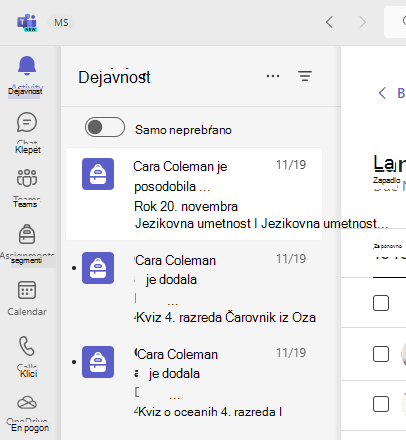Check the third checkbox in right pane

click(381, 404)
